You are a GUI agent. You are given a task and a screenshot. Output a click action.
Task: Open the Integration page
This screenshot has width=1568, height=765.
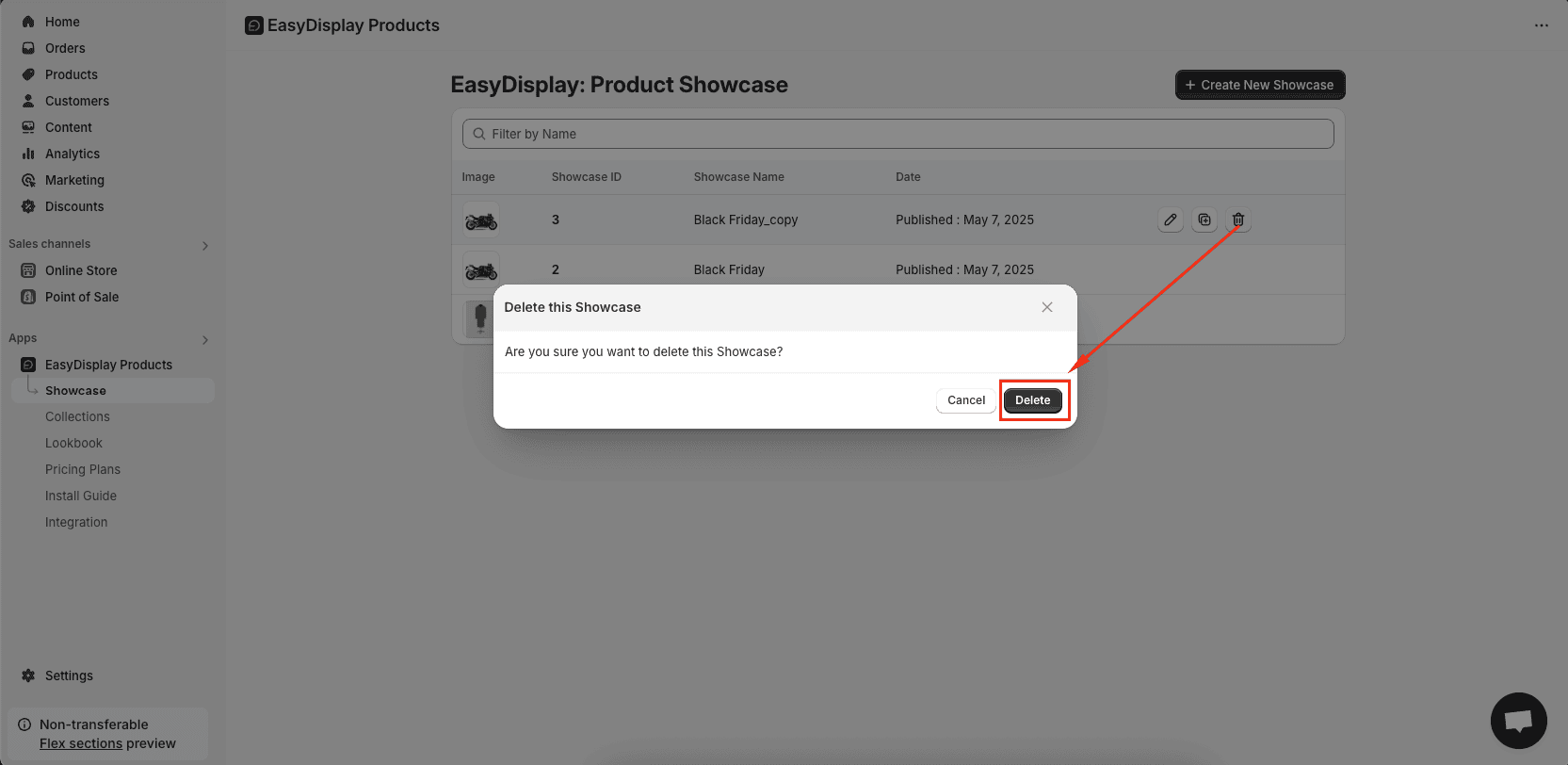click(x=76, y=522)
